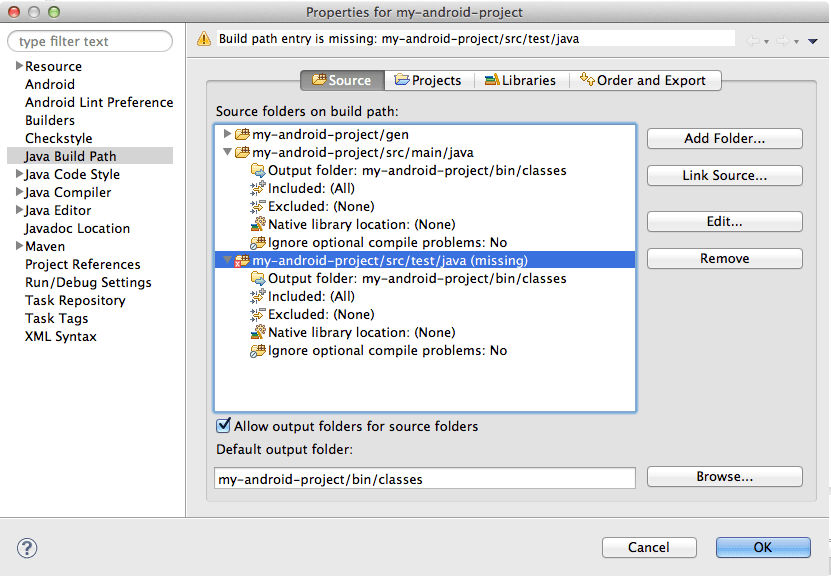Viewport: 831px width, 576px height.
Task: Remove the selected source folder
Action: point(724,259)
